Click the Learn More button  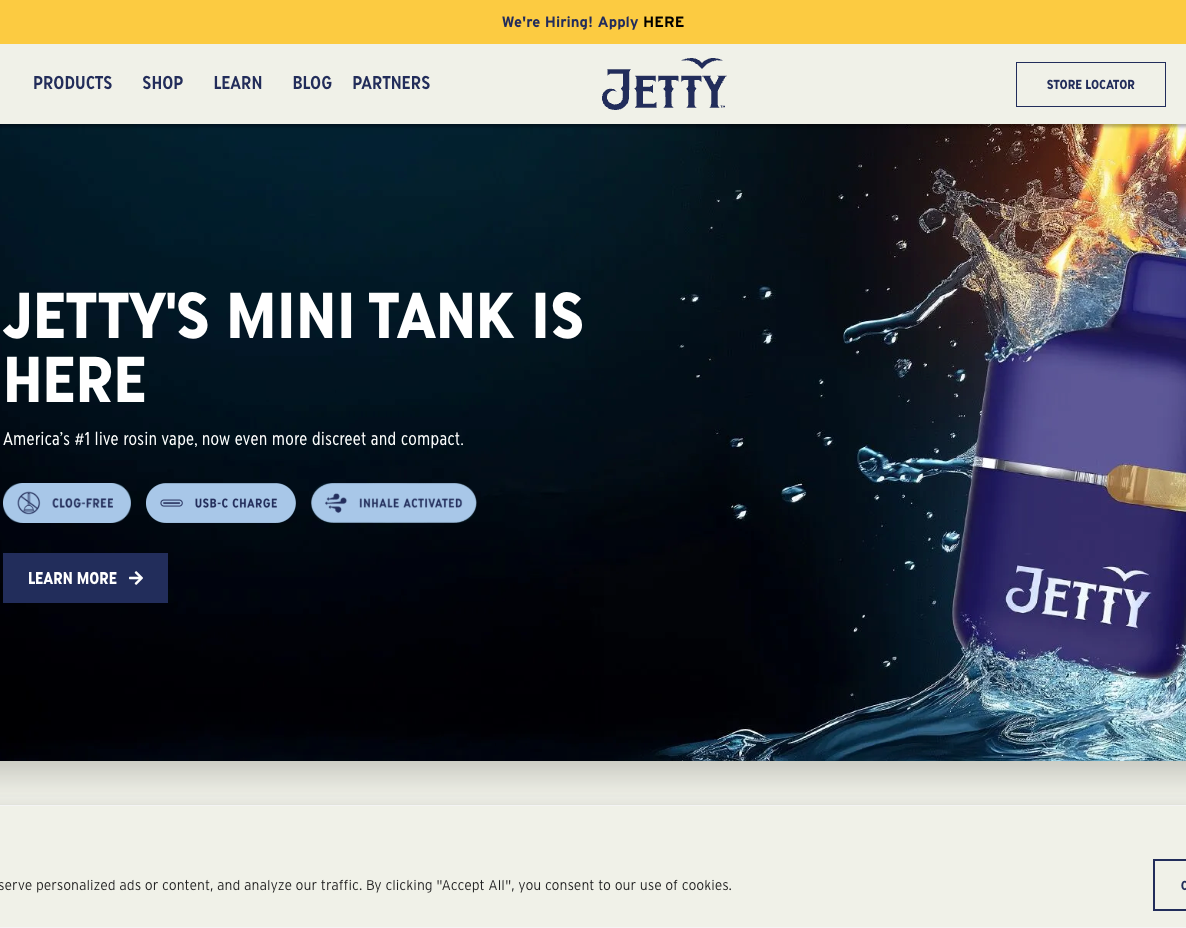85,578
